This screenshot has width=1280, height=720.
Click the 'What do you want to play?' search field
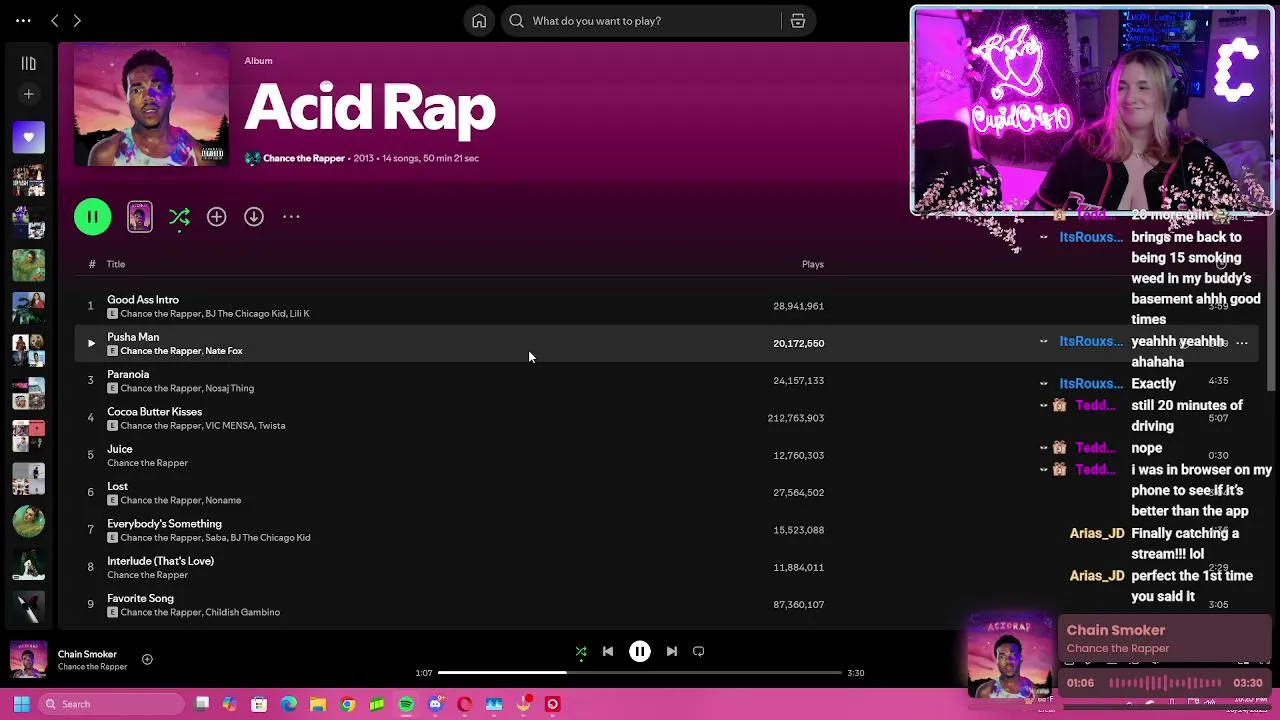coord(642,20)
